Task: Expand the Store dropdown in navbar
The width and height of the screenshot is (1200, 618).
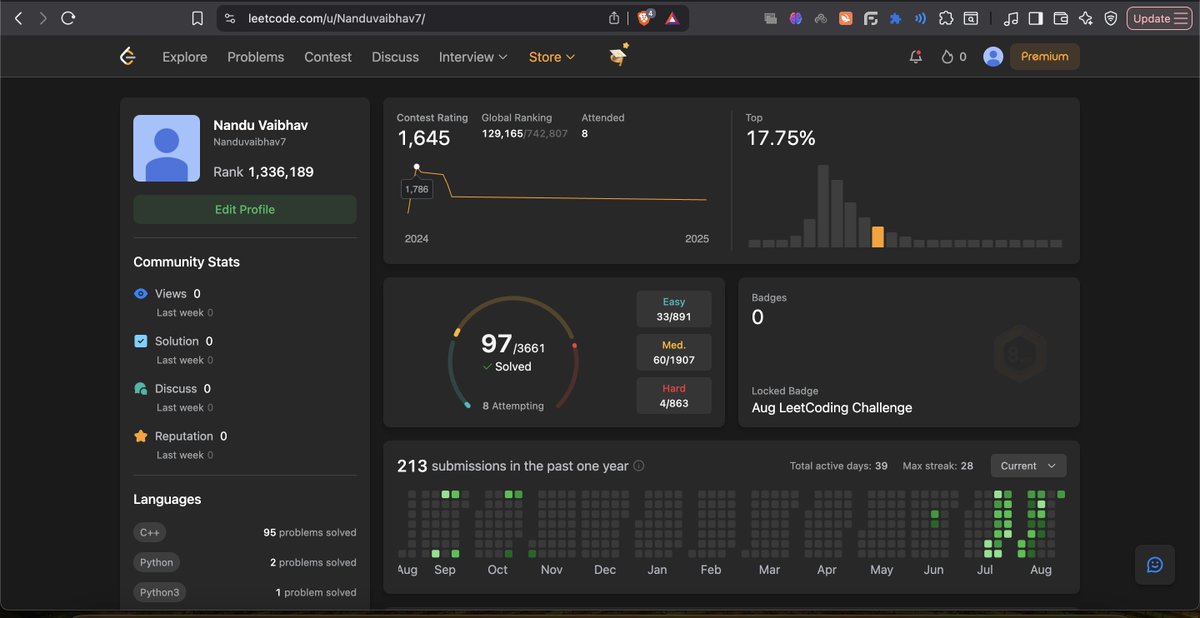Action: pos(551,57)
